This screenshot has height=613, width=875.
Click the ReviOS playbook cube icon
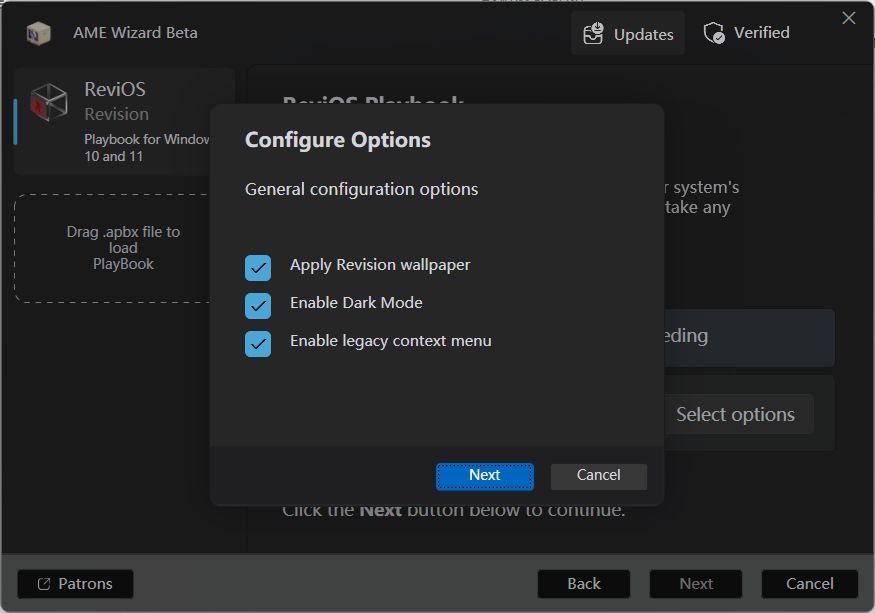(x=49, y=102)
